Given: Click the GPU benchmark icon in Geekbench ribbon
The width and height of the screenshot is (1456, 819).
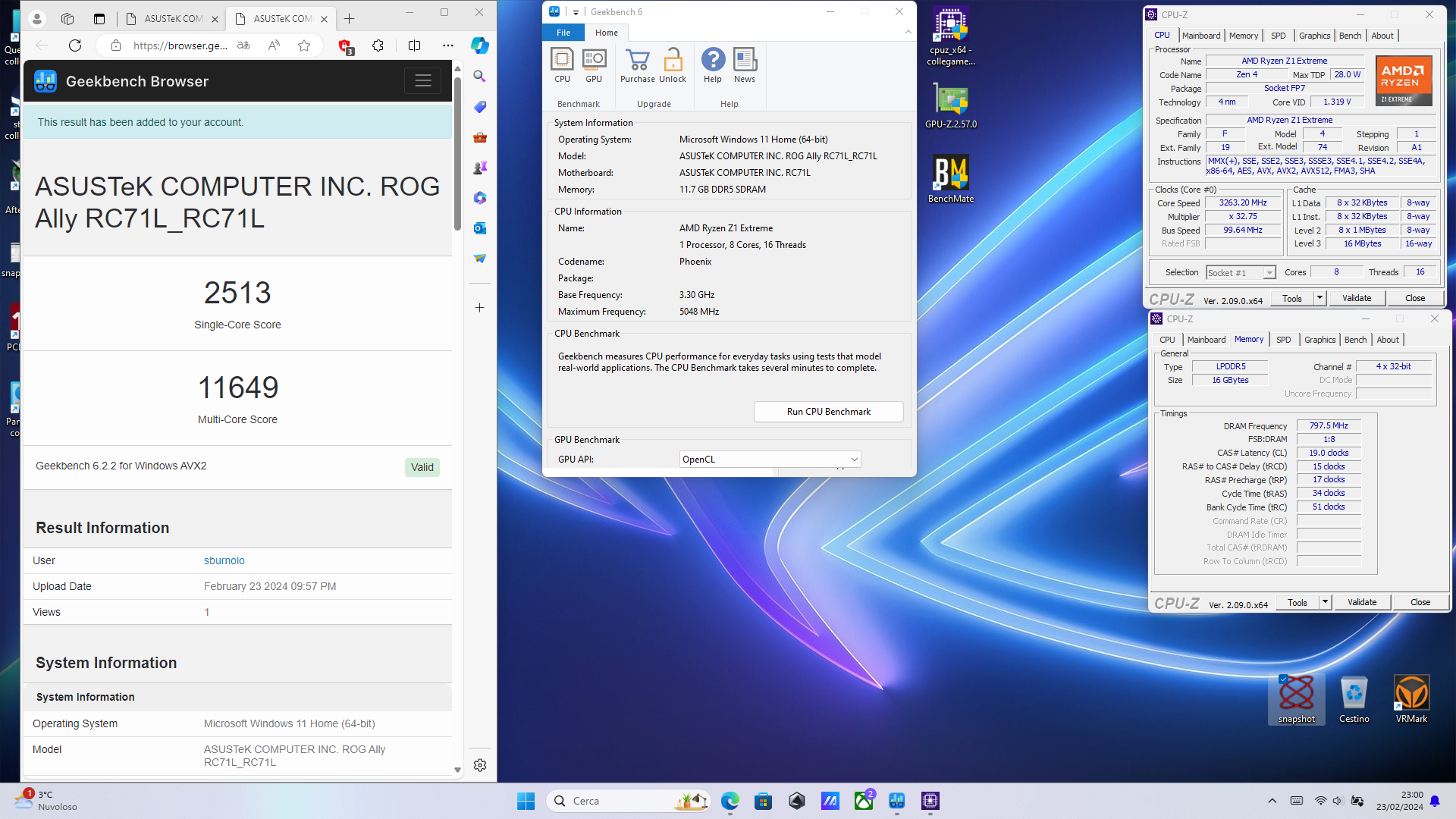Looking at the screenshot, I should pyautogui.click(x=594, y=64).
